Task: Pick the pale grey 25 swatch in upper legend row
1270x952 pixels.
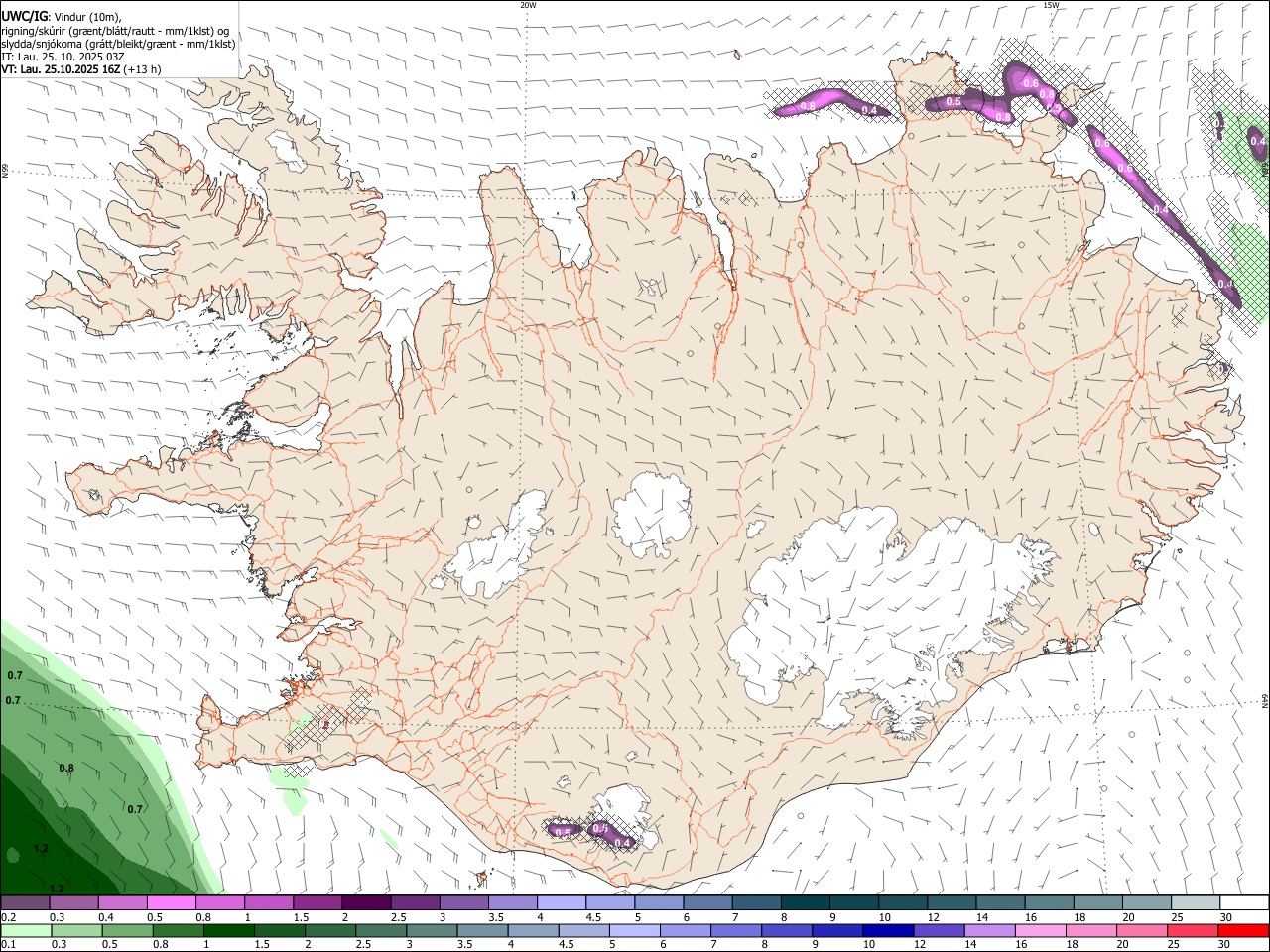Action: click(x=1197, y=902)
